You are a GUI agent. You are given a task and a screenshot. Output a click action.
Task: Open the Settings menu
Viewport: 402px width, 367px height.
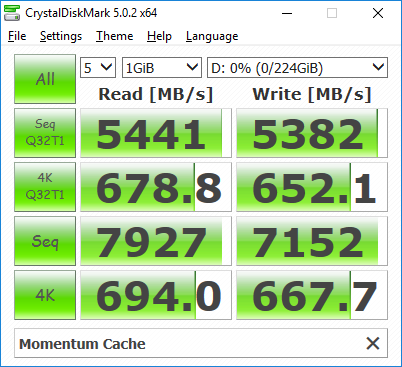(61, 36)
